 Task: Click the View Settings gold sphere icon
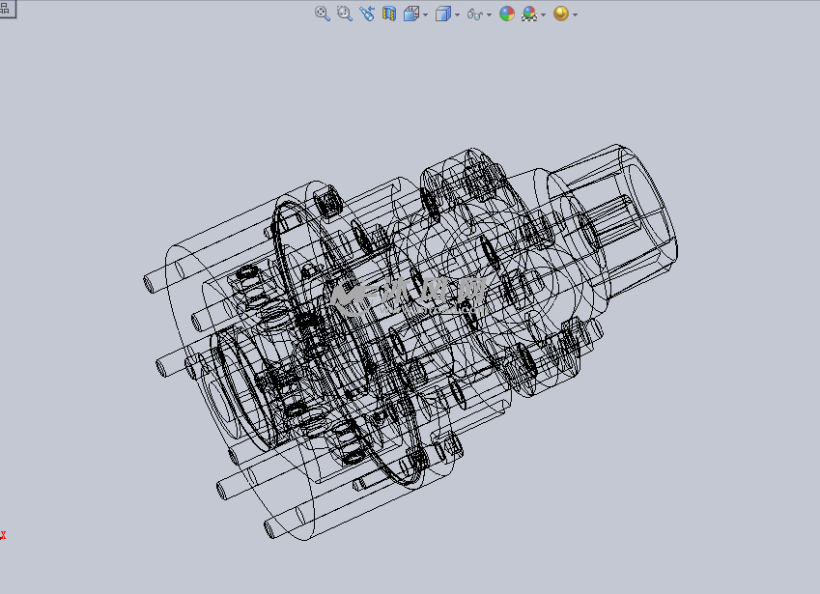pyautogui.click(x=560, y=13)
